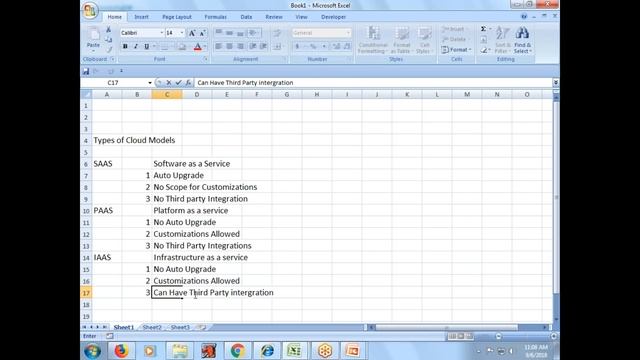Switch to the Insert ribbon tab
This screenshot has width=640, height=360.
click(141, 17)
